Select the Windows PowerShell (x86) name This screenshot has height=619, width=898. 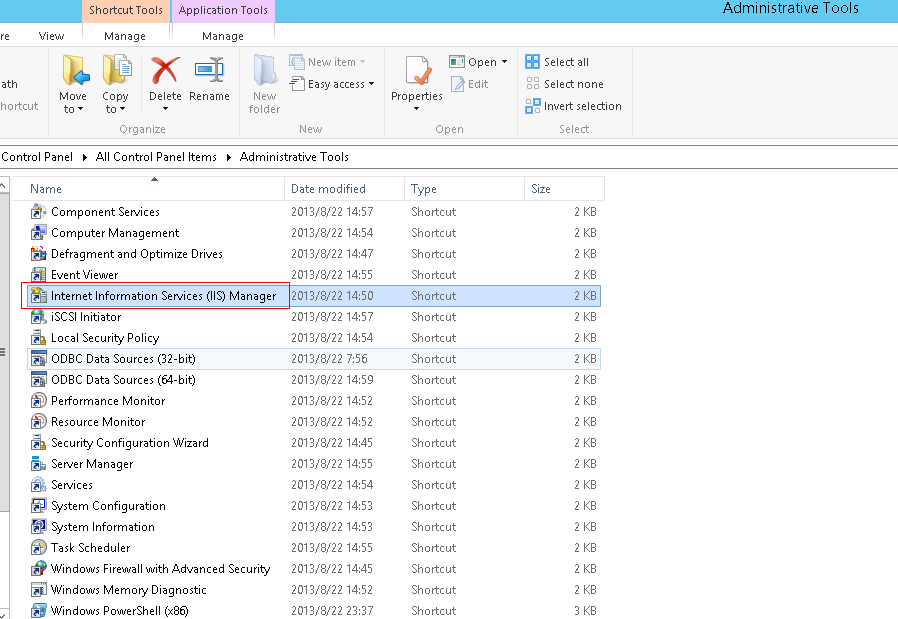120,611
